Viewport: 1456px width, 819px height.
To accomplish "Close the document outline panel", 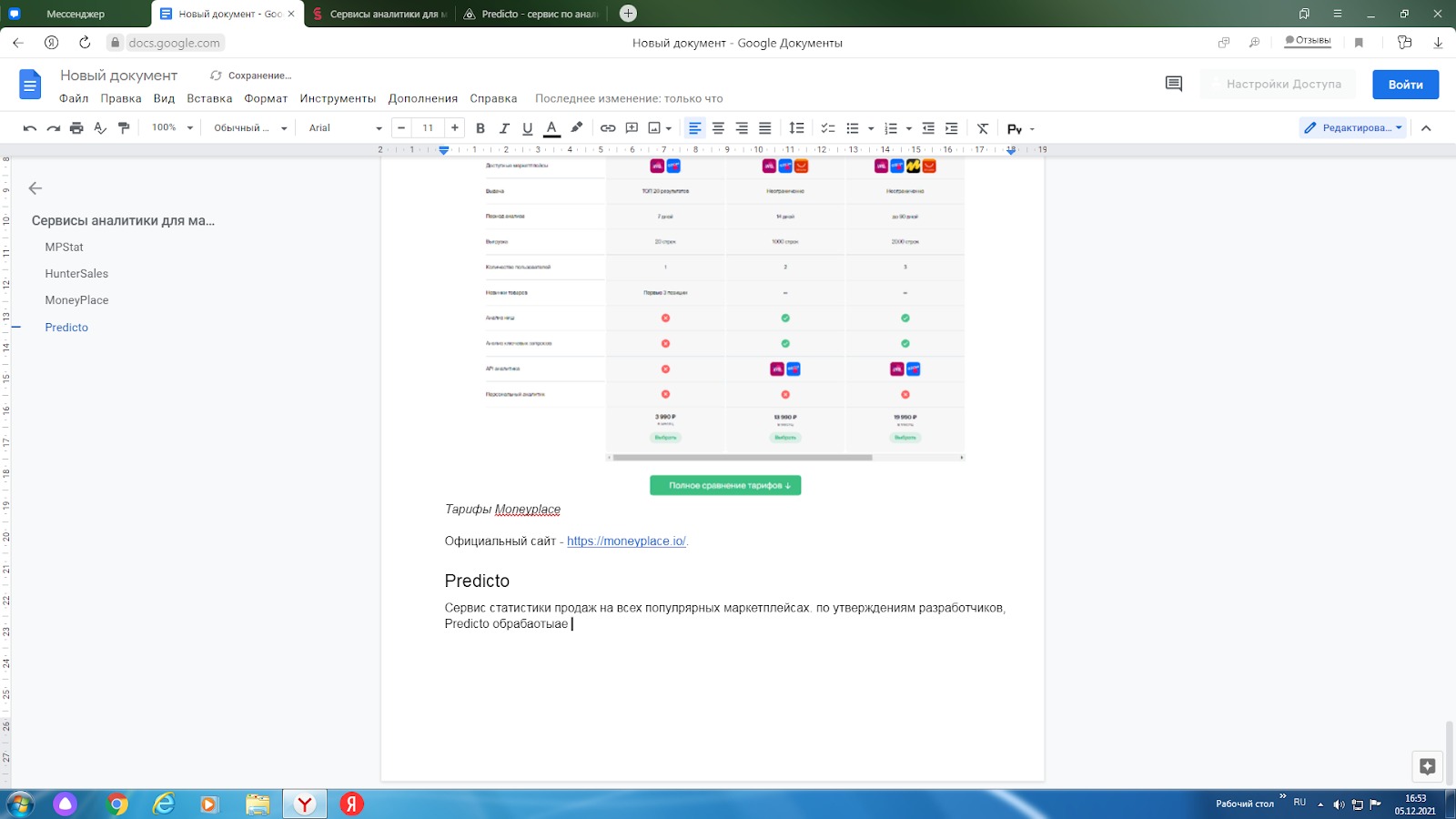I will tap(35, 188).
